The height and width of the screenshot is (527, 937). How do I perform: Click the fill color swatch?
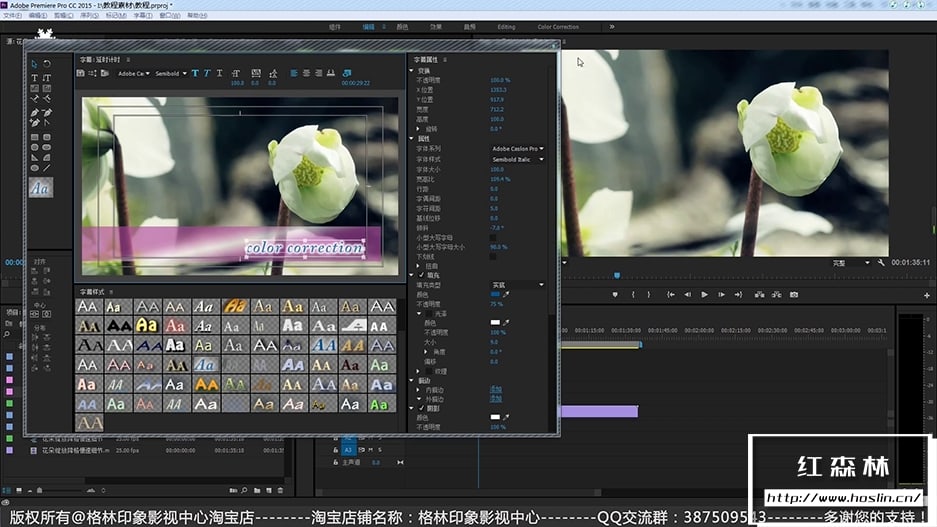tap(495, 295)
